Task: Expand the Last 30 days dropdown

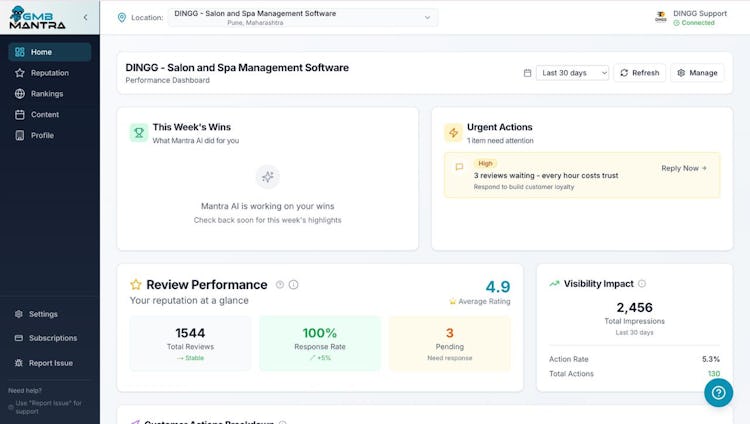Action: pos(572,73)
